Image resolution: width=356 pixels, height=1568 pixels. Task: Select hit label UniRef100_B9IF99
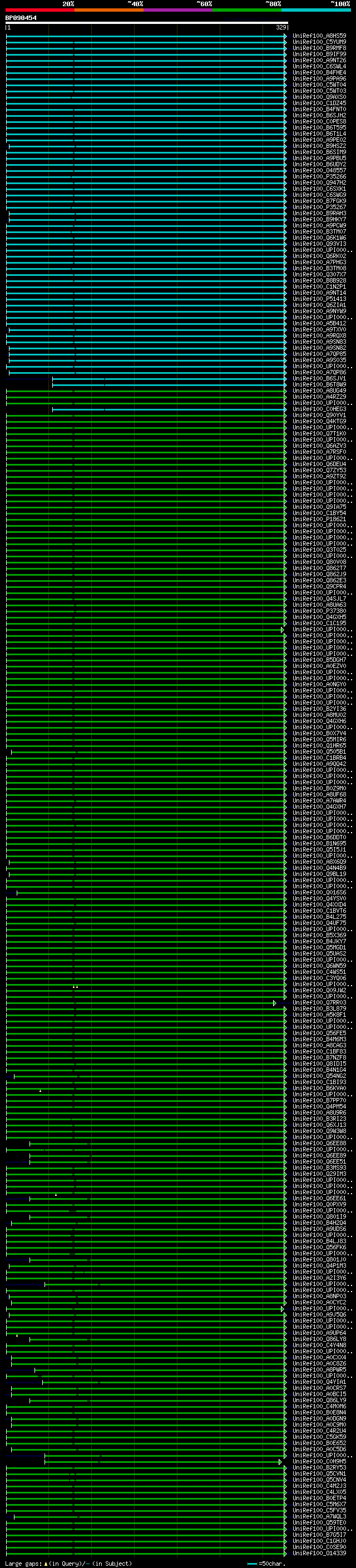(319, 54)
